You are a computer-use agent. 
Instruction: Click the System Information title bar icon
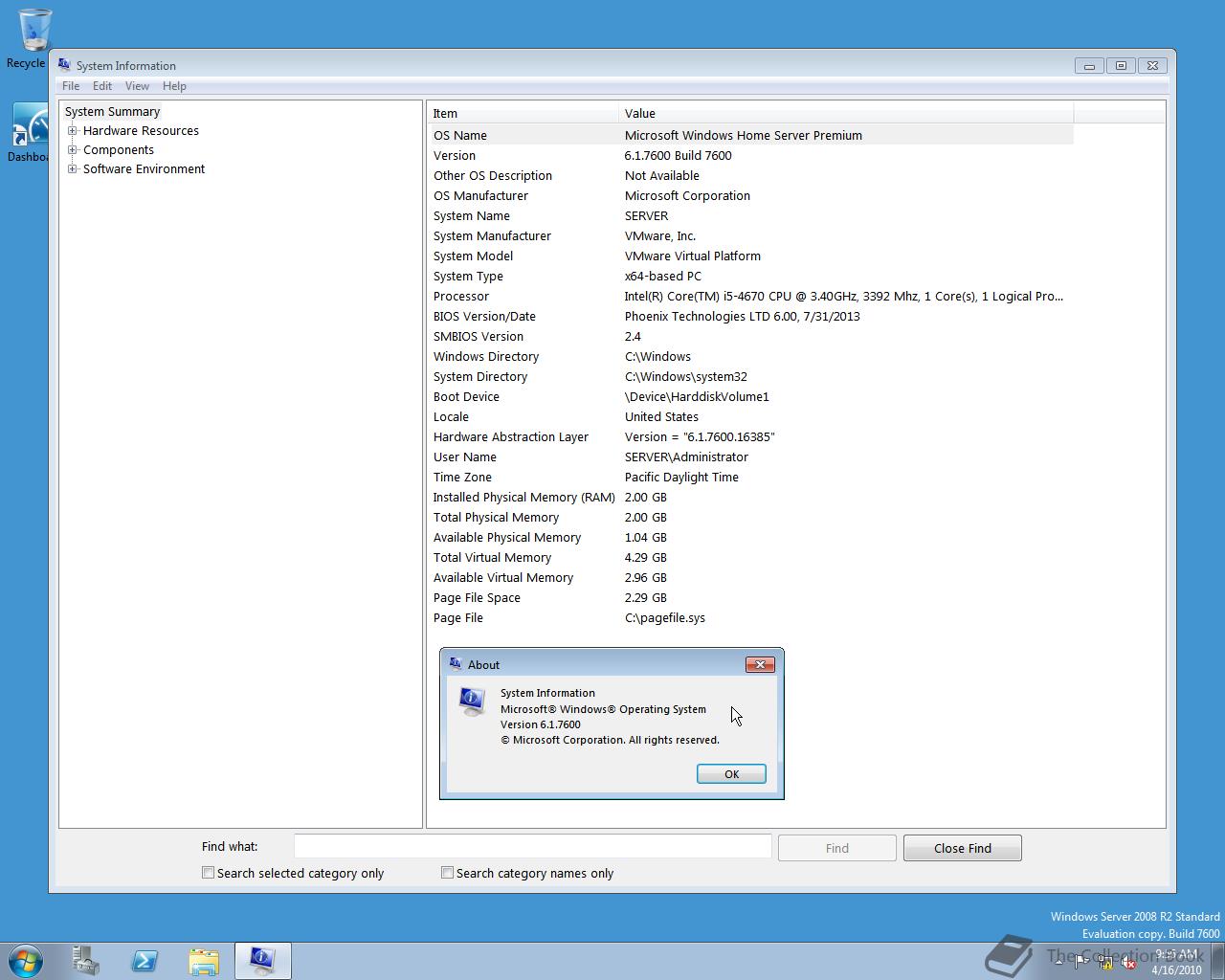[x=64, y=65]
